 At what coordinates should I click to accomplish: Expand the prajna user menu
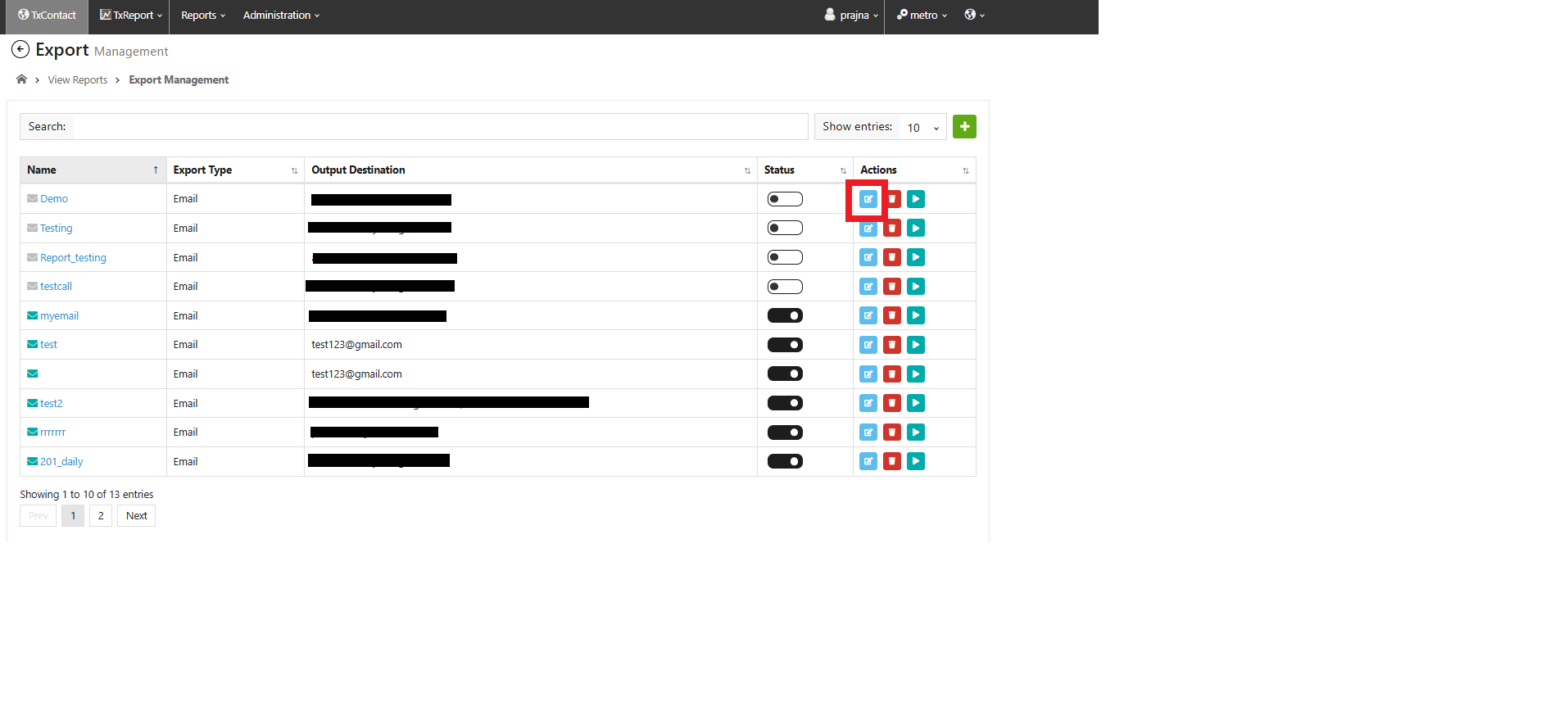tap(852, 16)
